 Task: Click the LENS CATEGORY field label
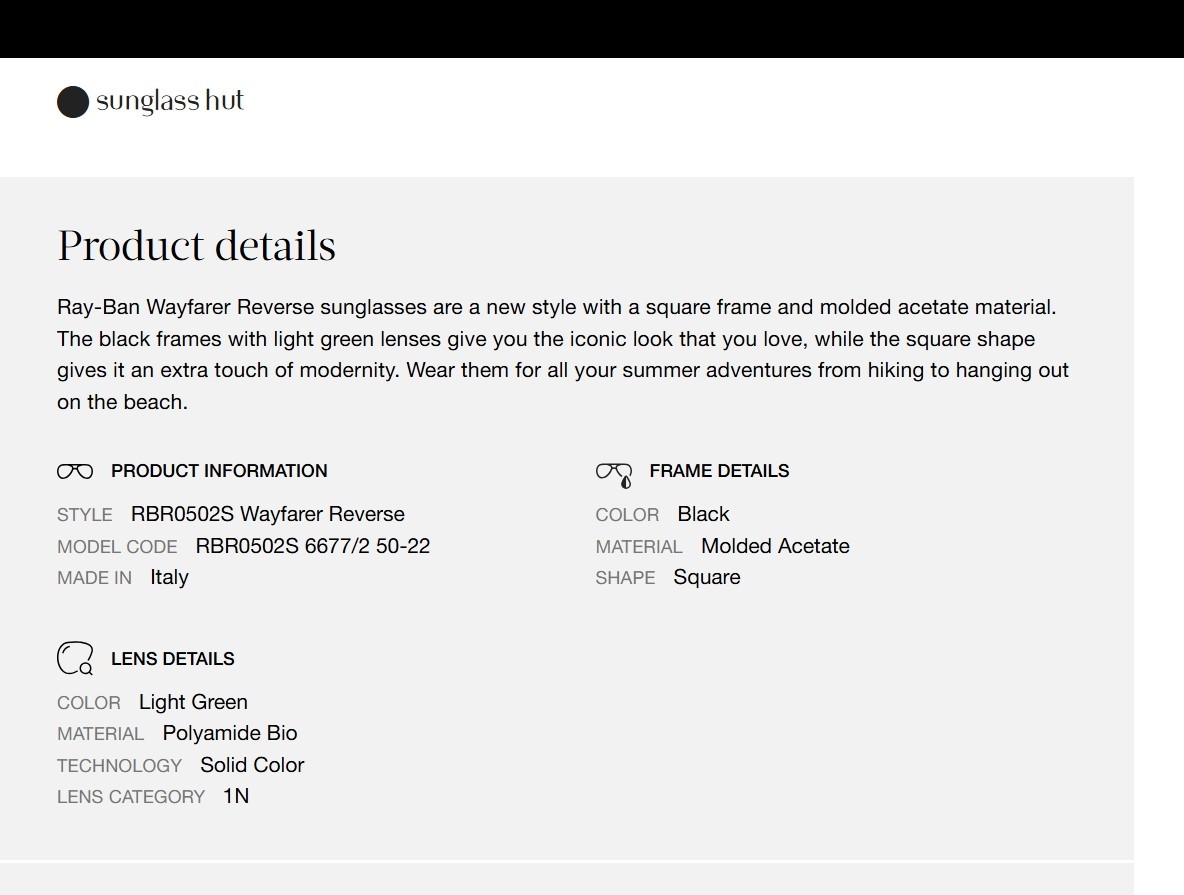click(131, 797)
